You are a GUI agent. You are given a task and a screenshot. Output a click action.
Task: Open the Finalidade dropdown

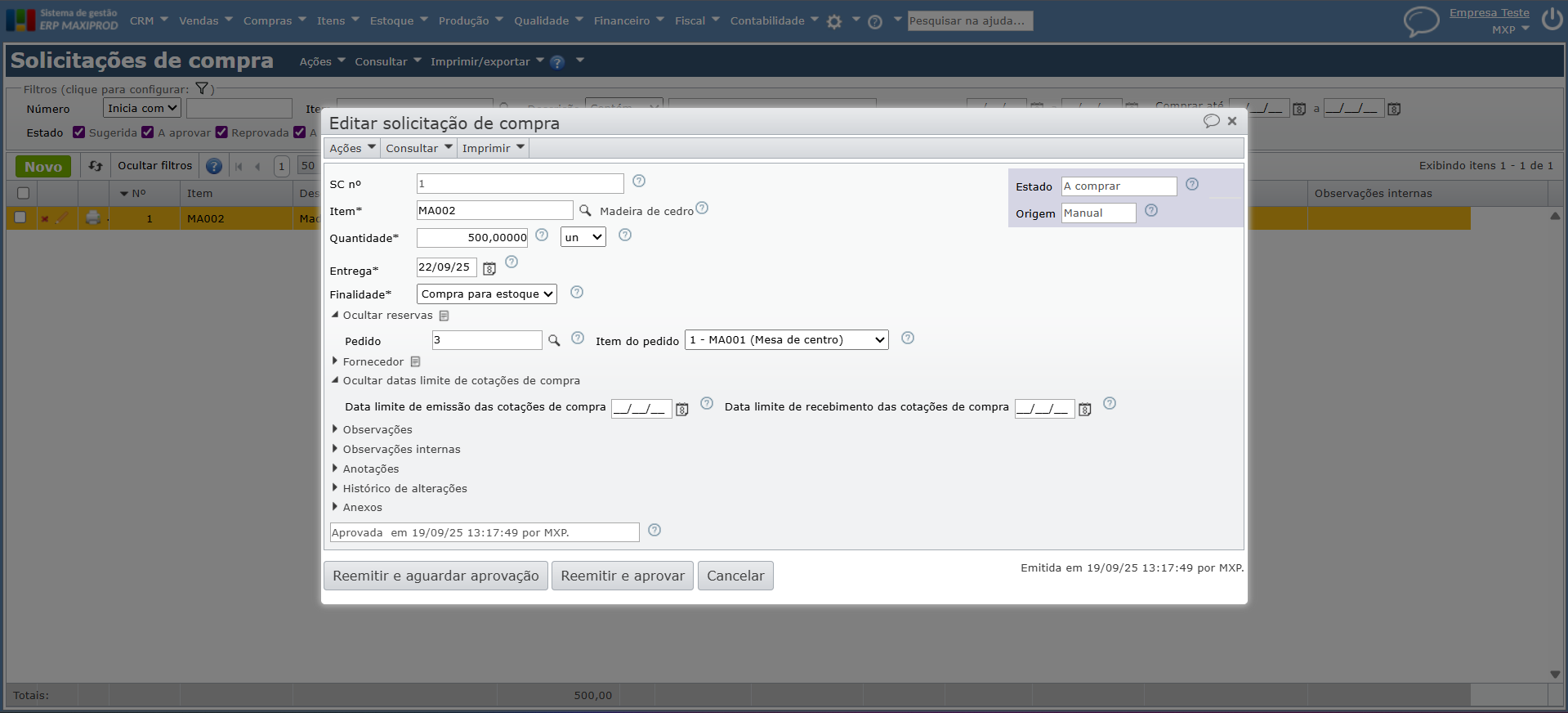point(487,294)
